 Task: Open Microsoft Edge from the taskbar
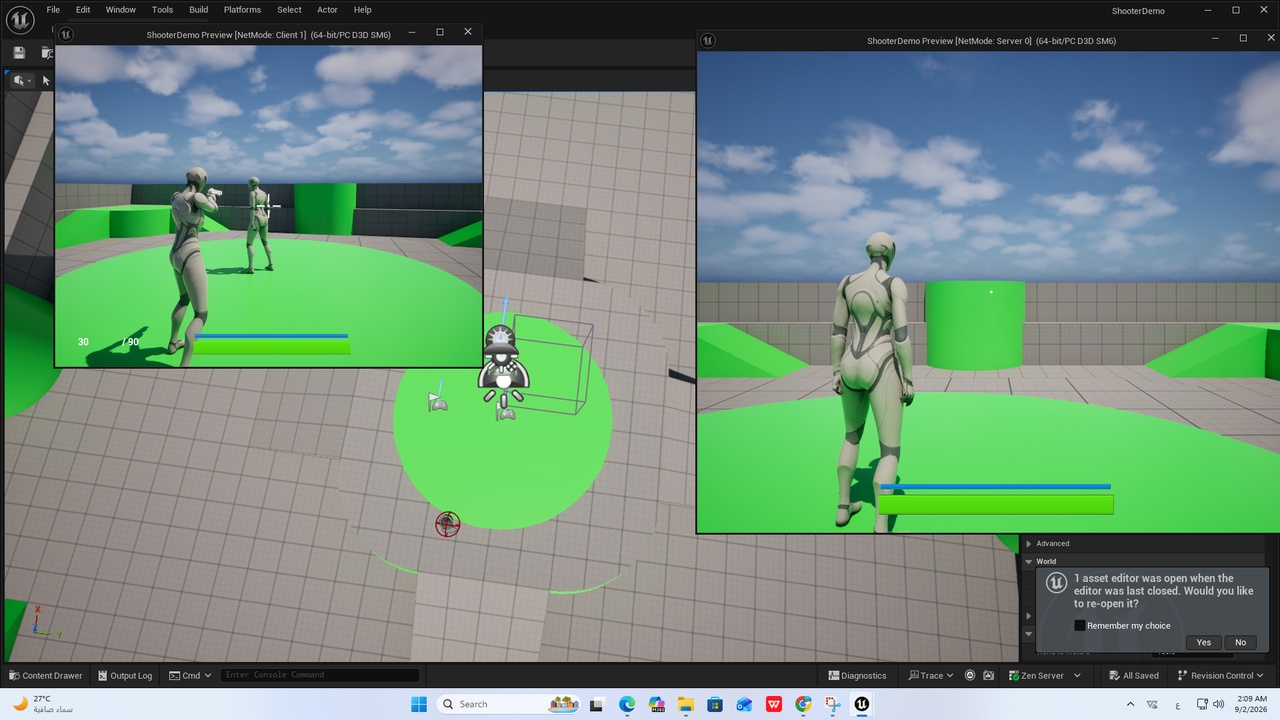[x=627, y=704]
